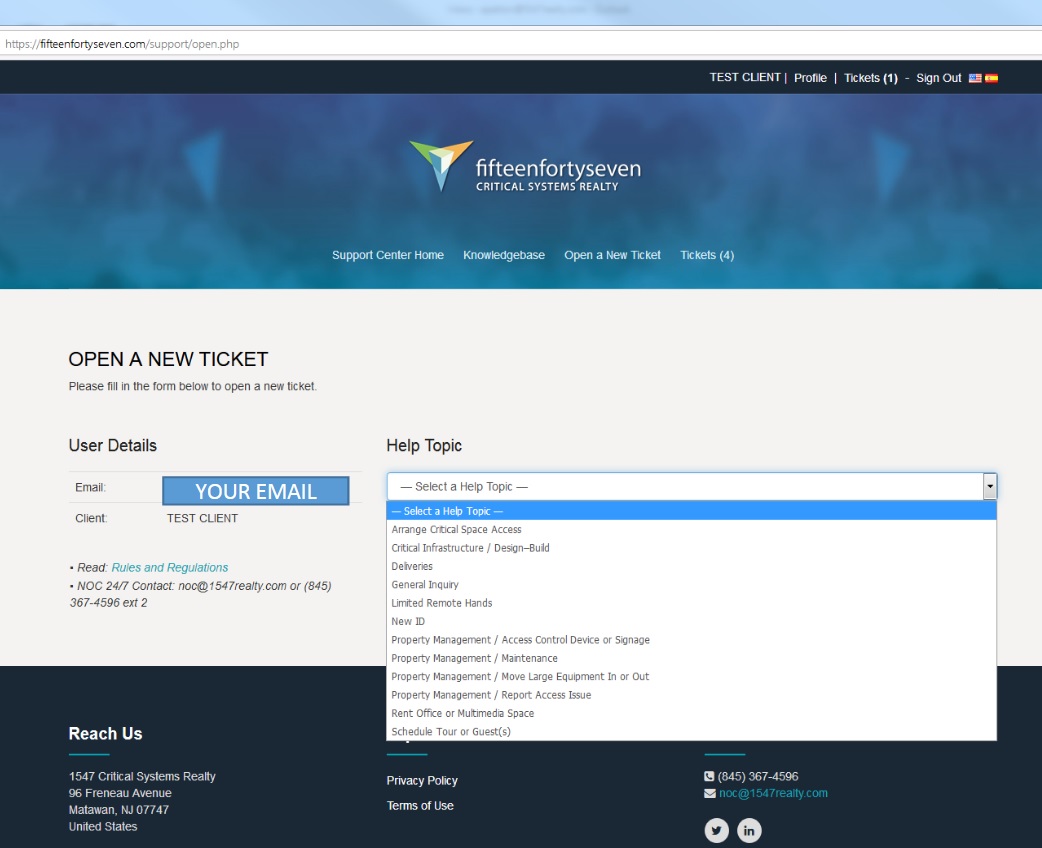Go to Support Center Home
Screen dimensions: 1042x848
388,255
